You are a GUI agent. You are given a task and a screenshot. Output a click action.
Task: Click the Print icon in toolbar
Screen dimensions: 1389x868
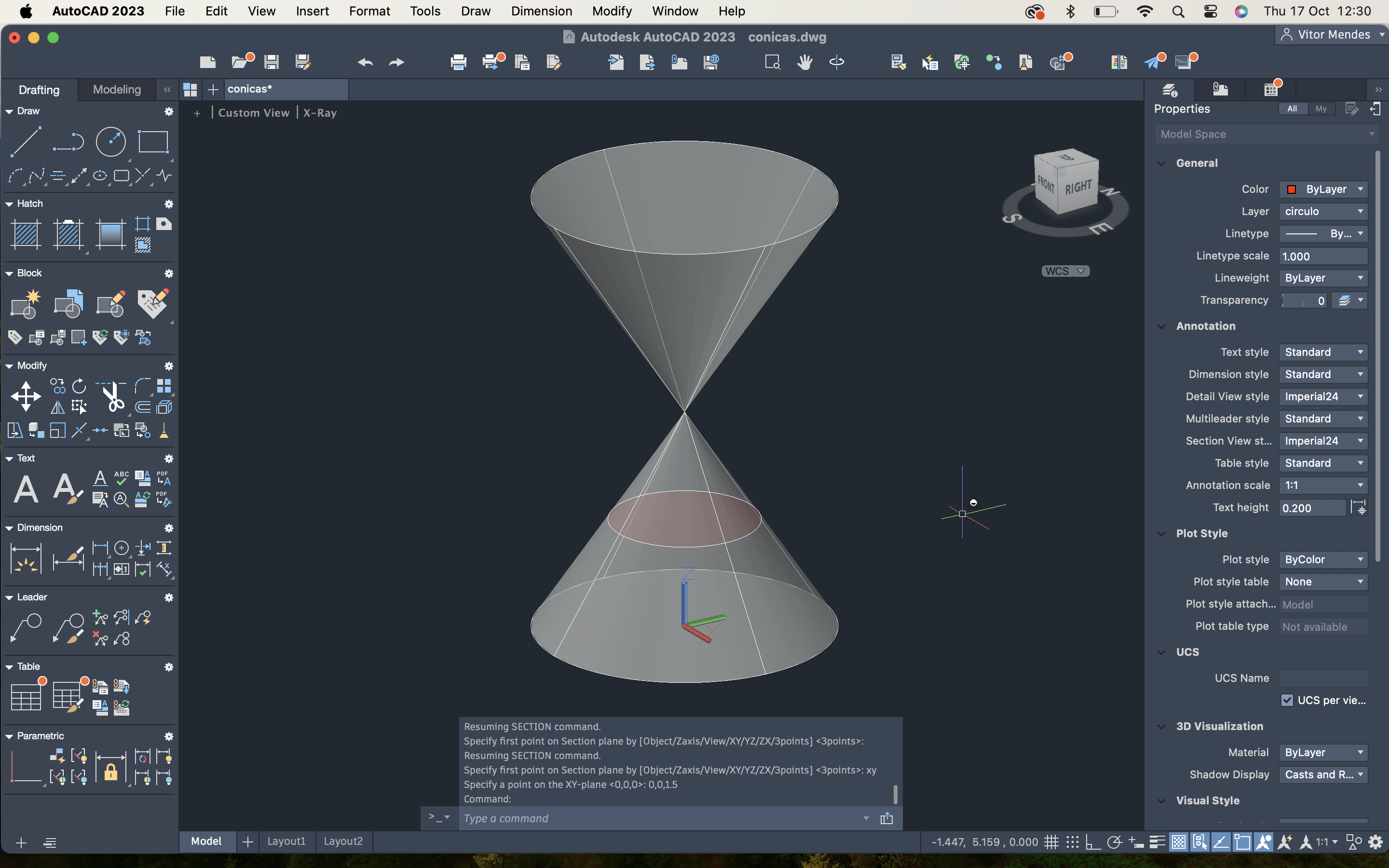click(x=459, y=62)
